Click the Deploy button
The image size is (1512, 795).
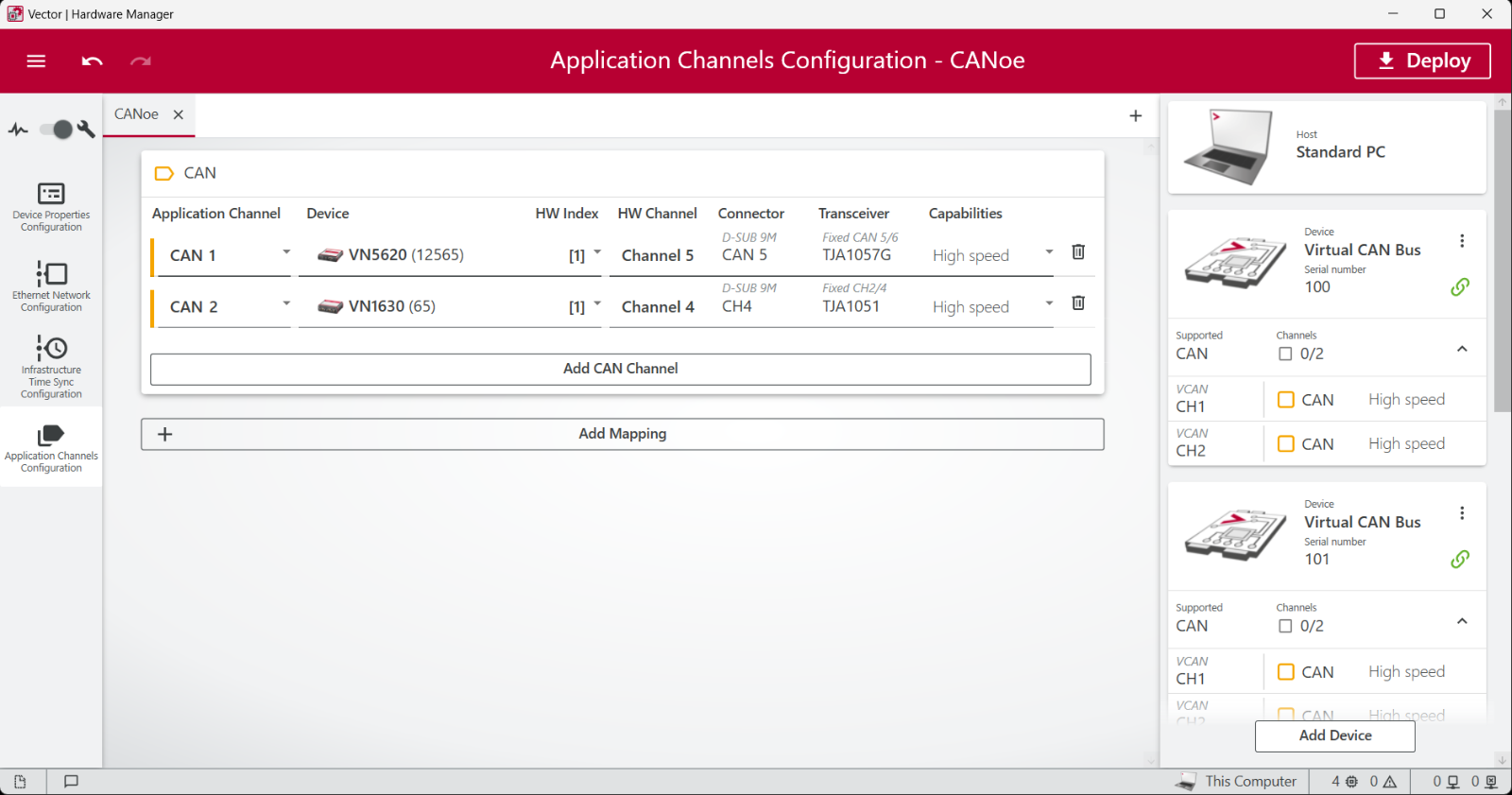click(x=1422, y=61)
